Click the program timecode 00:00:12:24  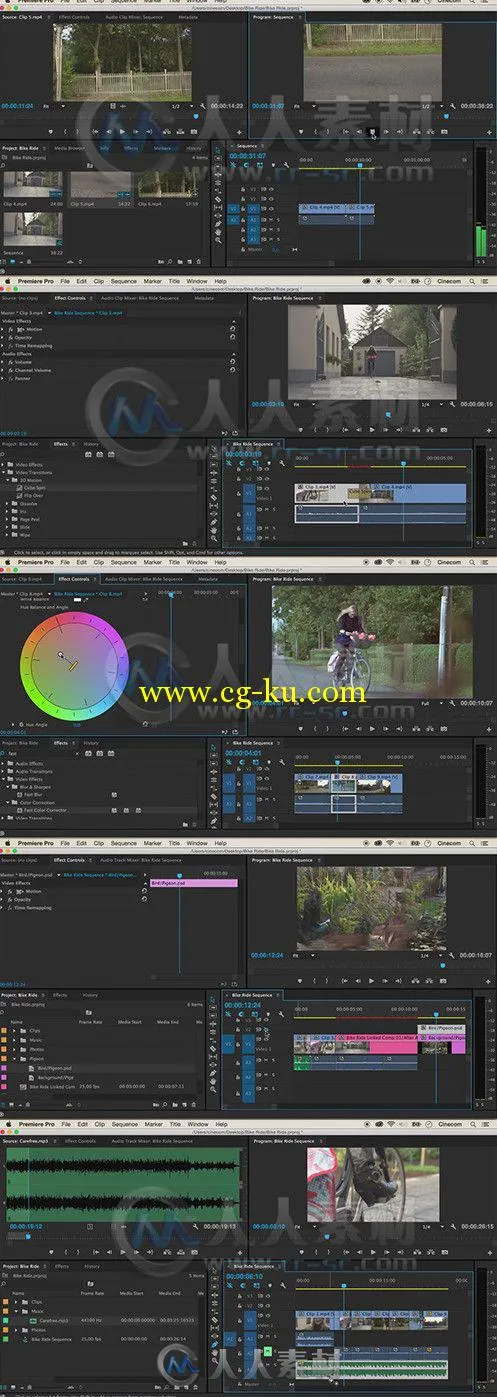pos(267,955)
